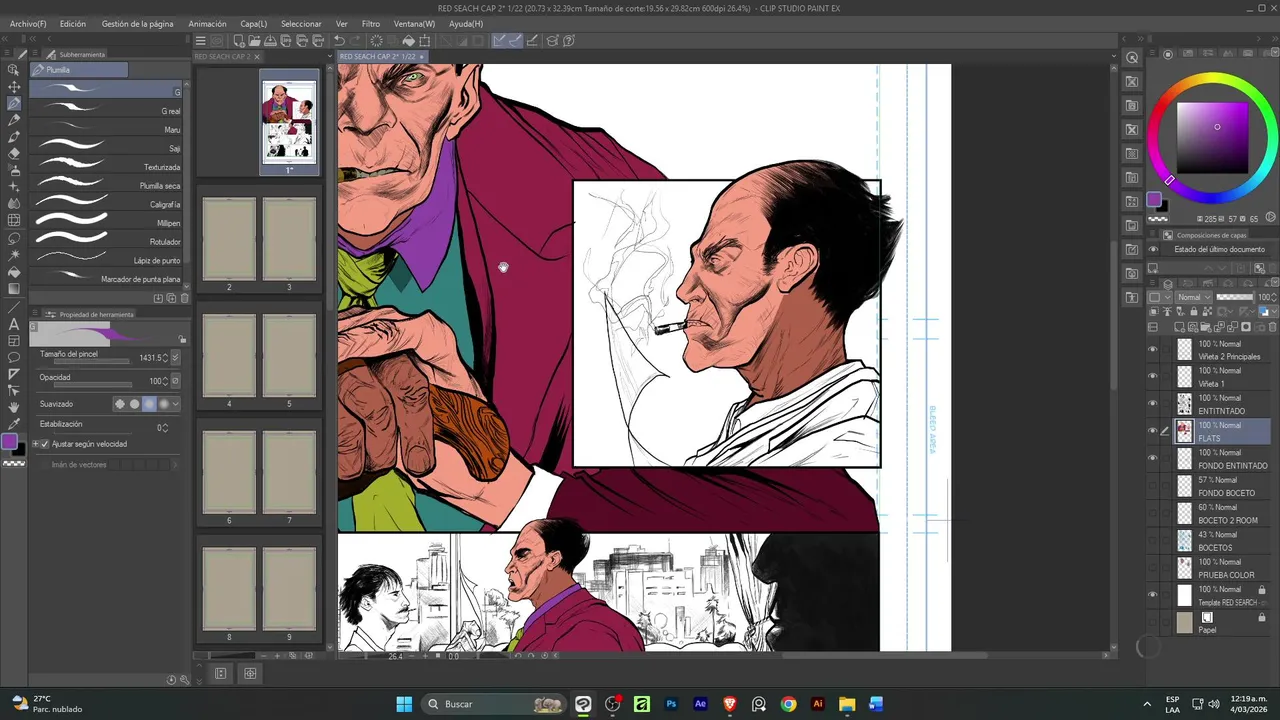Screen dimensions: 1280x720
Task: Select the Move layer tool
Action: pos(14,87)
